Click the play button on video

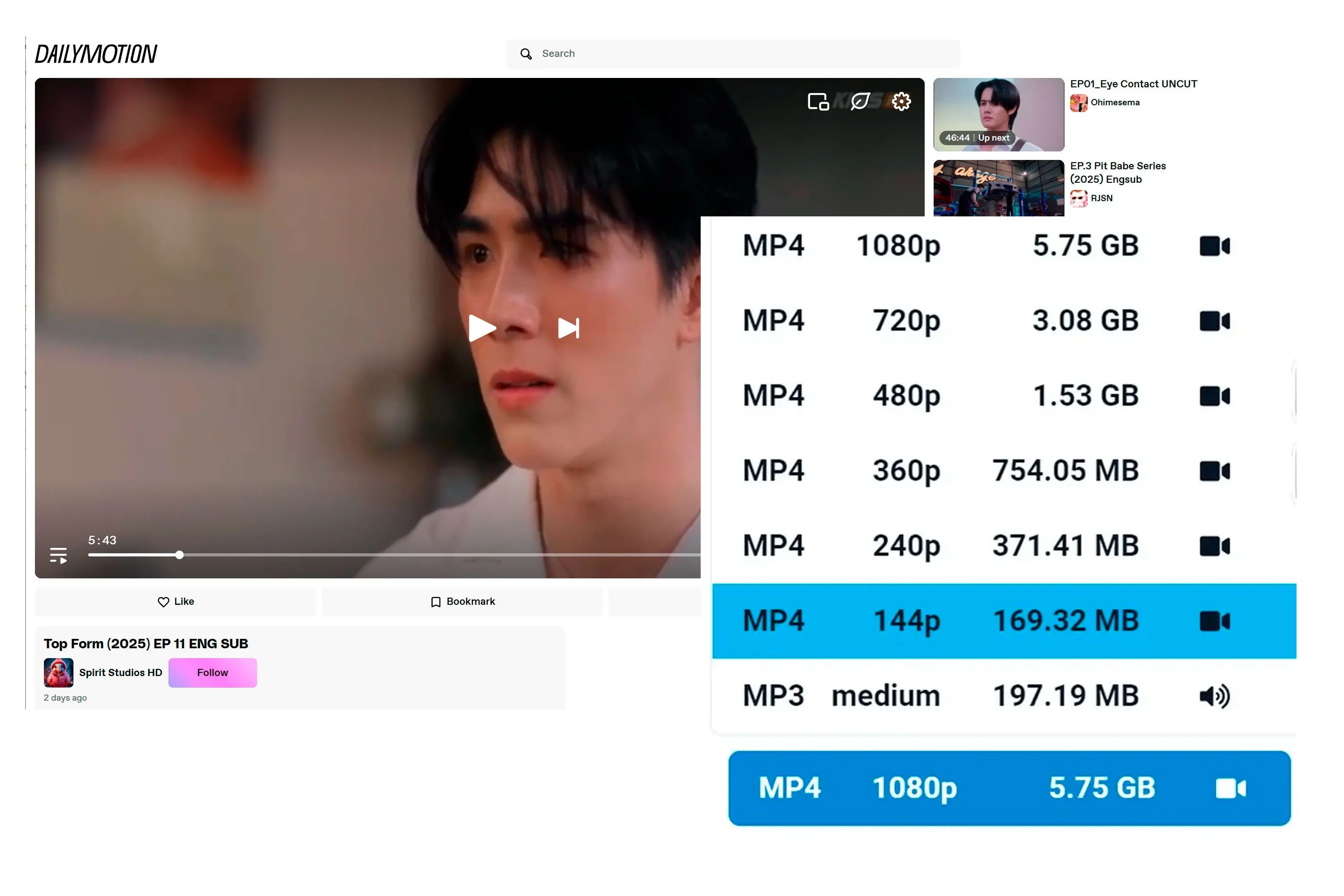tap(482, 328)
